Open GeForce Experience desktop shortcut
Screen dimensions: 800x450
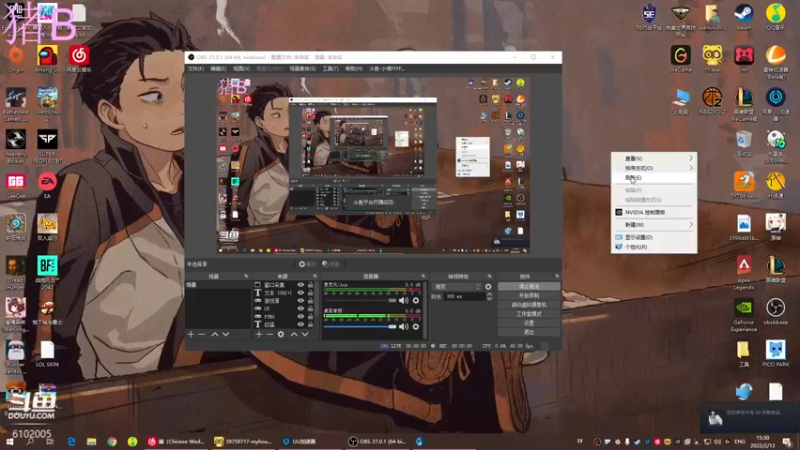pyautogui.click(x=744, y=315)
